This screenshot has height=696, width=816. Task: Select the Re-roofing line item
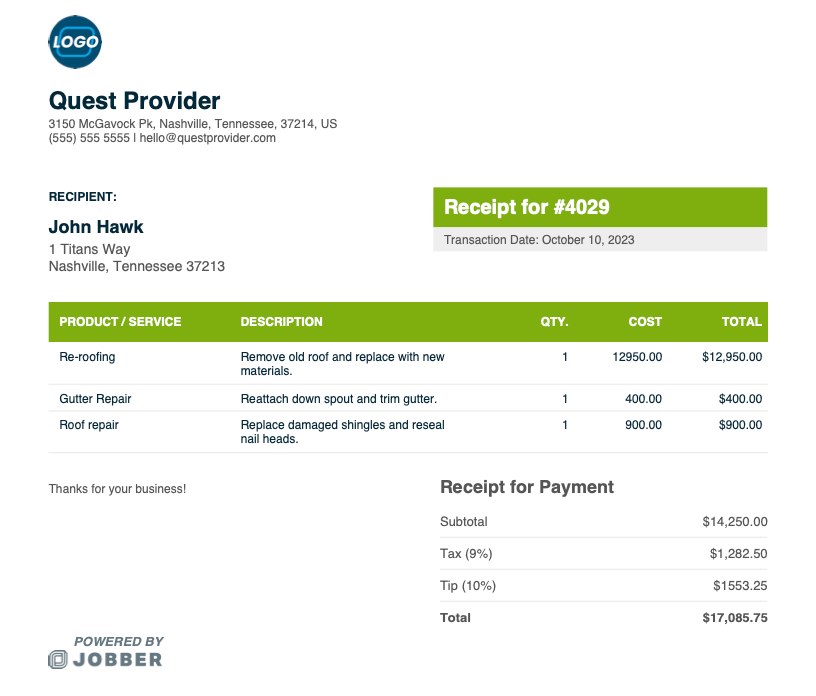tap(87, 357)
